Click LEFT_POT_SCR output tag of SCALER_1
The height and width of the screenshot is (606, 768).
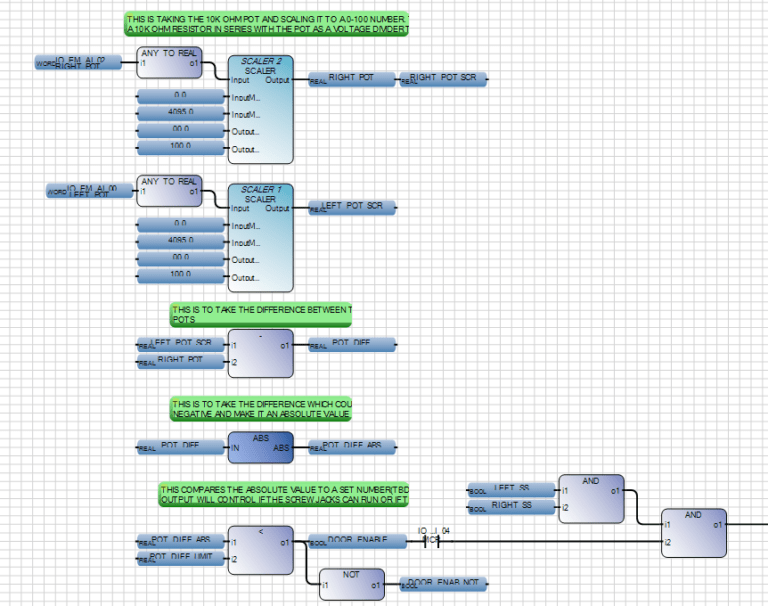[352, 207]
